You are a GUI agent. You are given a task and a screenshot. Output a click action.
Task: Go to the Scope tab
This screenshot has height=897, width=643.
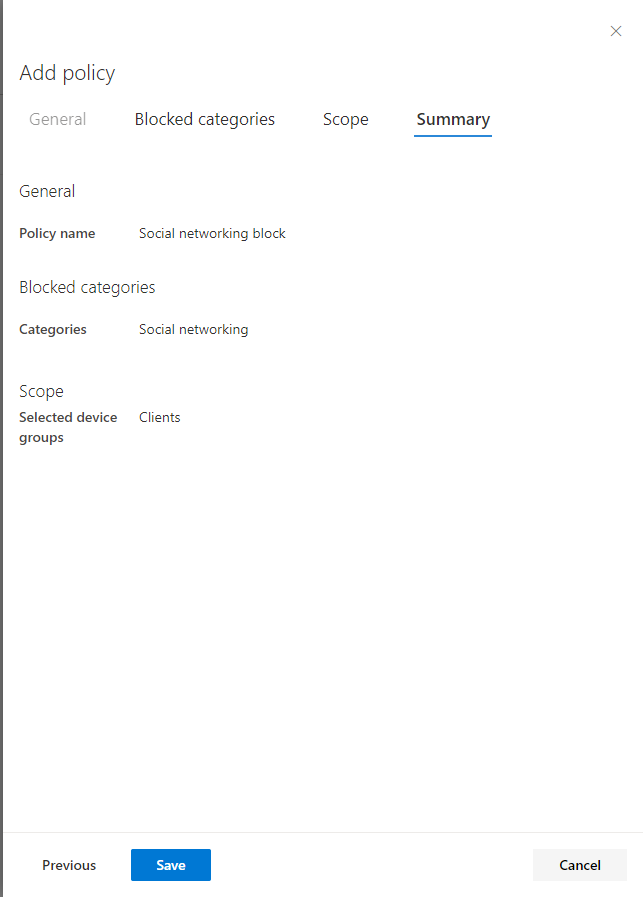pos(346,119)
